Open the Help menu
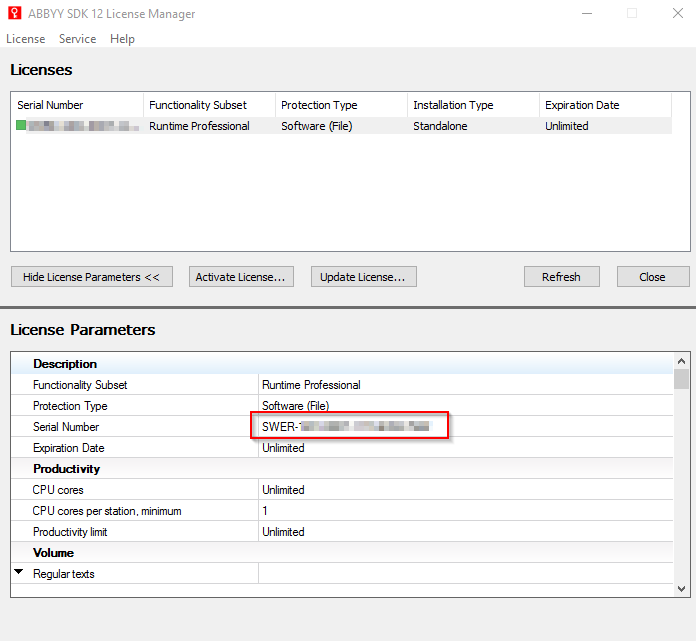Screen dimensions: 696x641 tap(122, 39)
